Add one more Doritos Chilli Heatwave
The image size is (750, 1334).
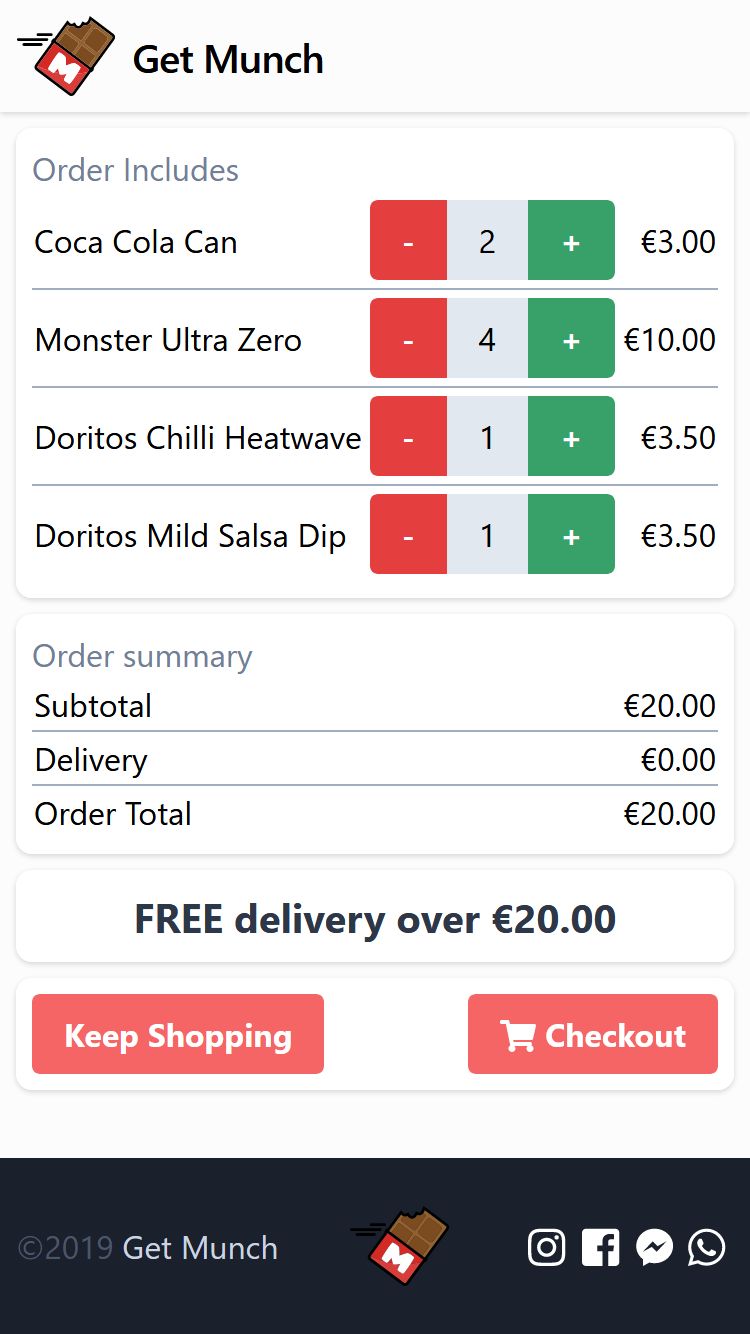click(x=571, y=436)
